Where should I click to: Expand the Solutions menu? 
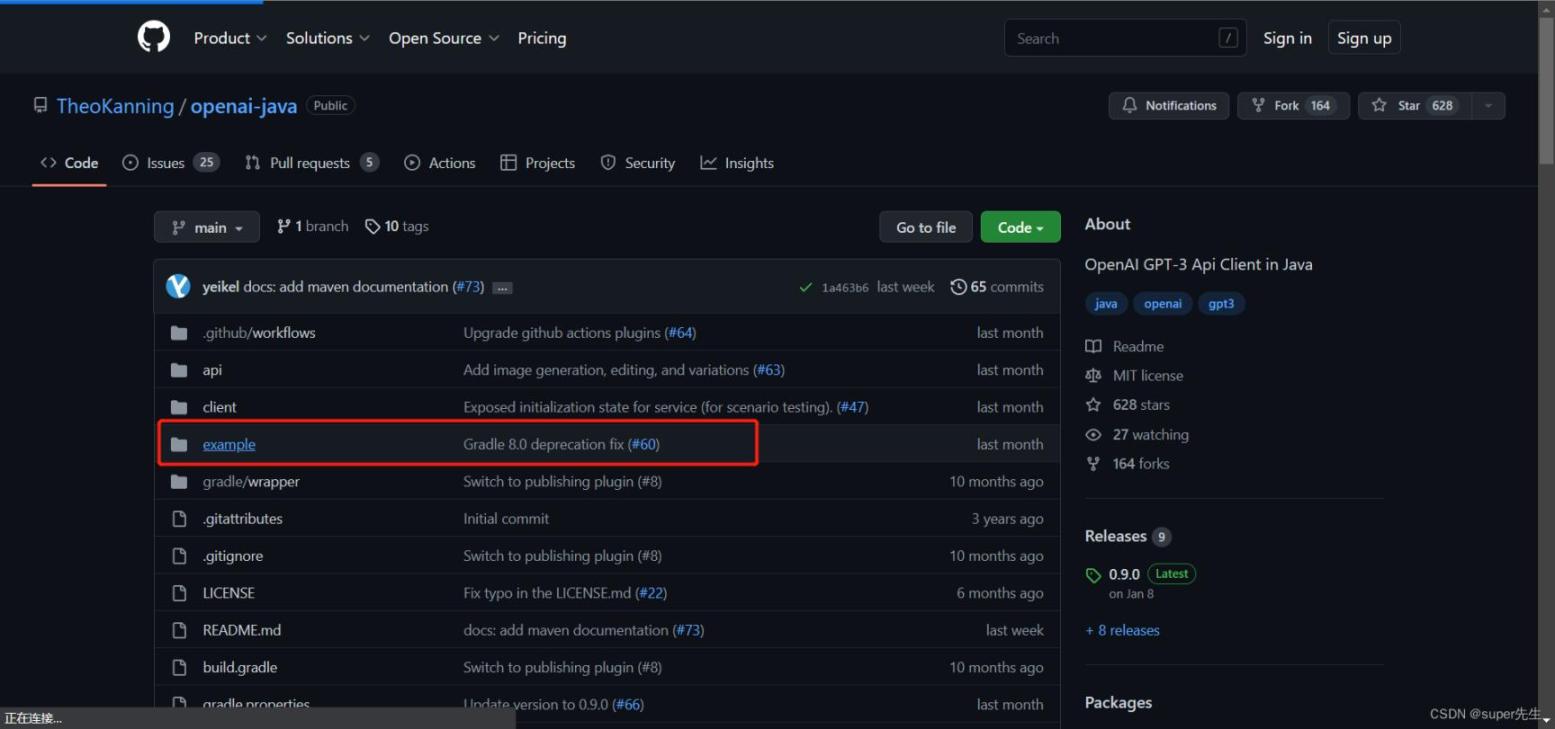(x=328, y=38)
